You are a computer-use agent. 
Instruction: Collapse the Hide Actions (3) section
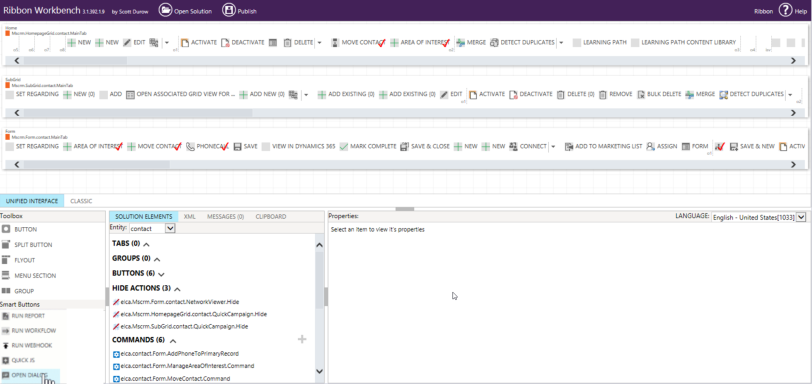coord(178,289)
